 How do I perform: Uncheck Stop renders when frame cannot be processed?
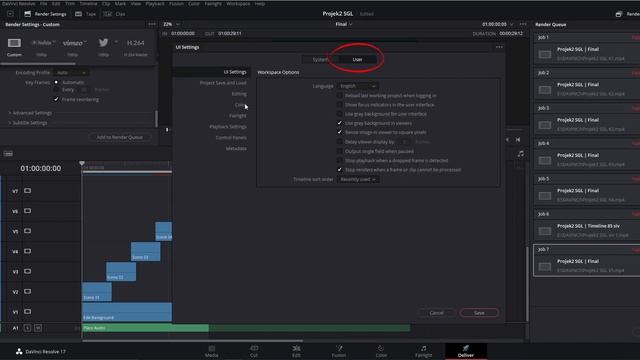coord(339,169)
